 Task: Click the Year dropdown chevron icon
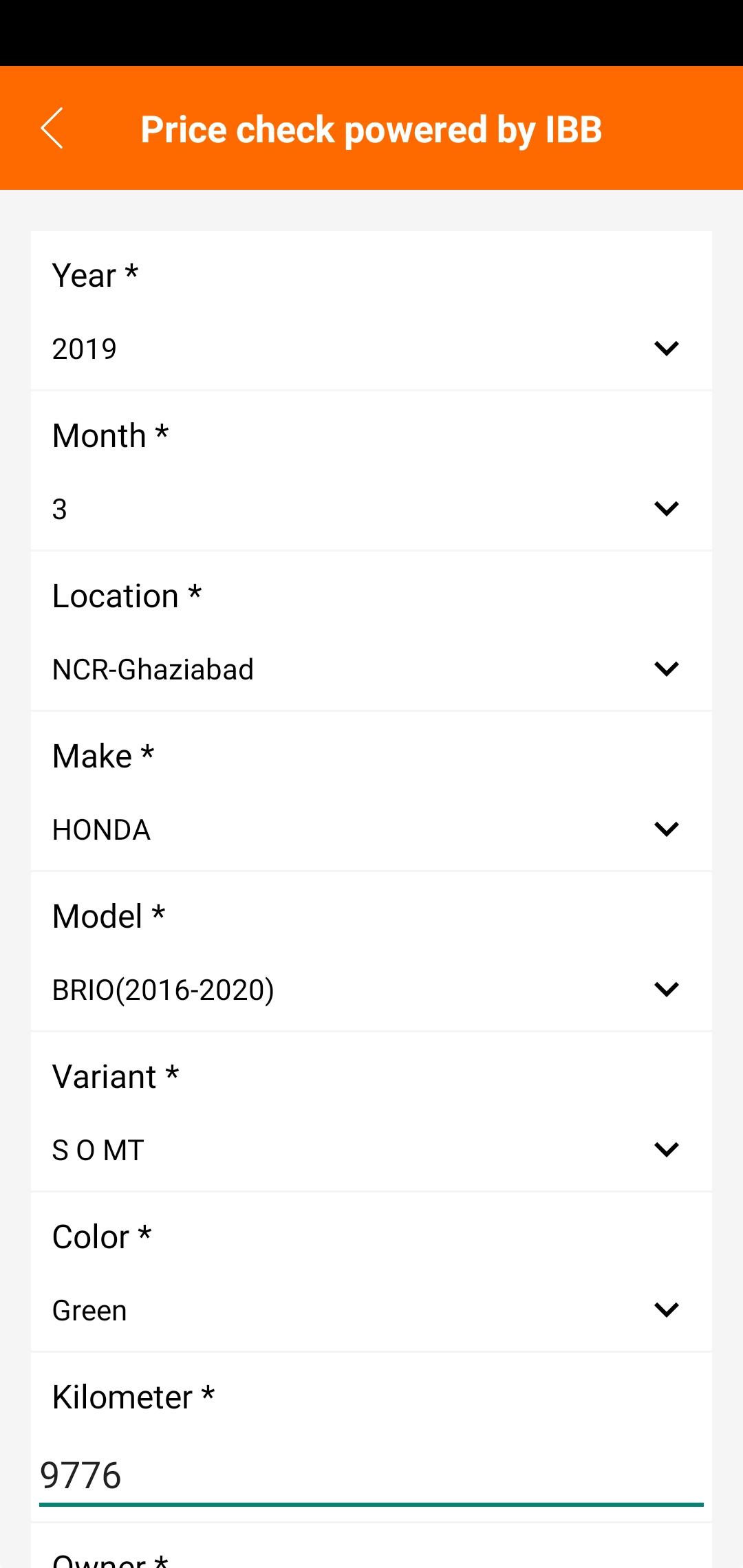click(666, 349)
